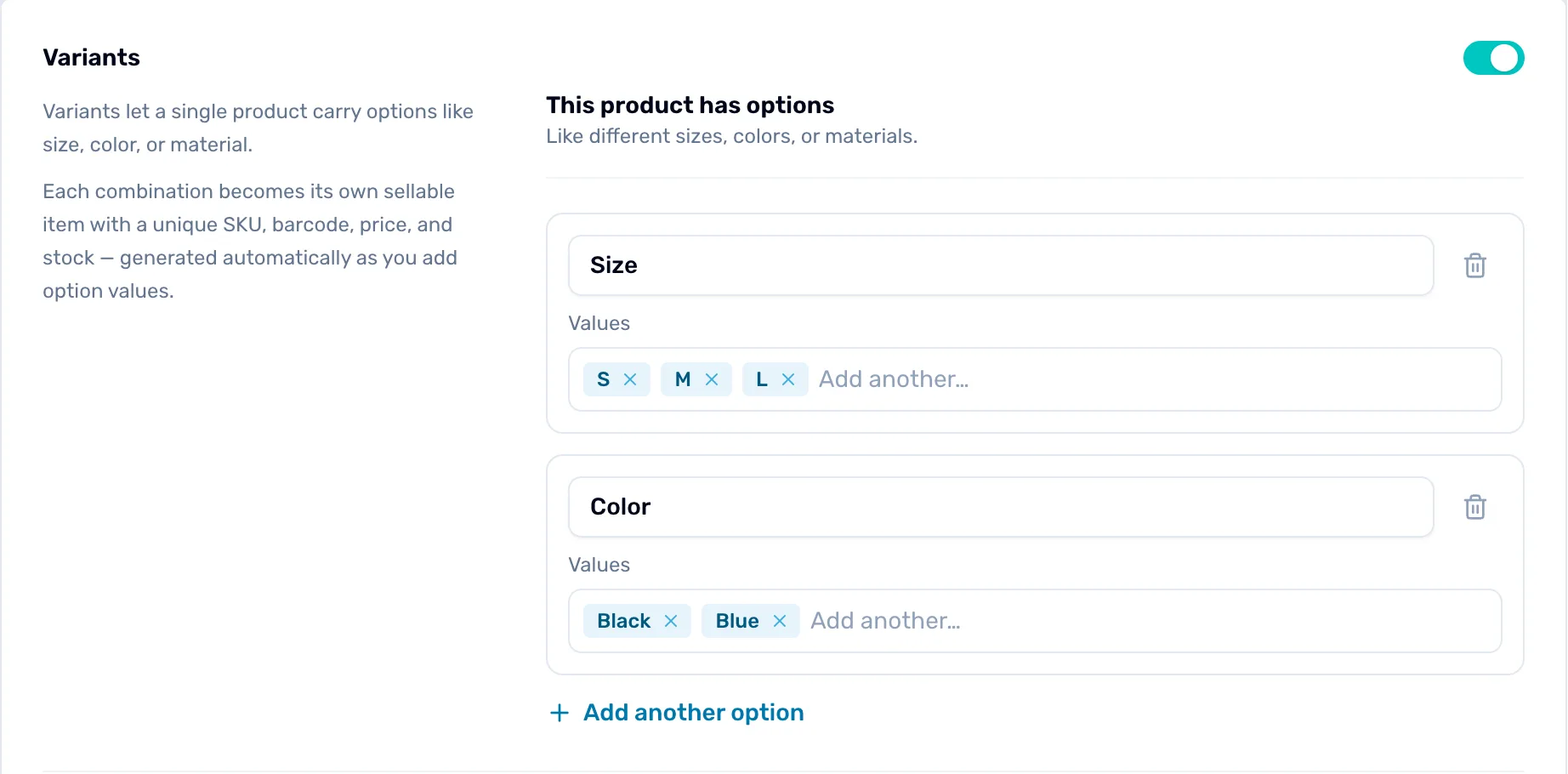Edit the Size option name field
The image size is (1568, 774).
[1001, 265]
